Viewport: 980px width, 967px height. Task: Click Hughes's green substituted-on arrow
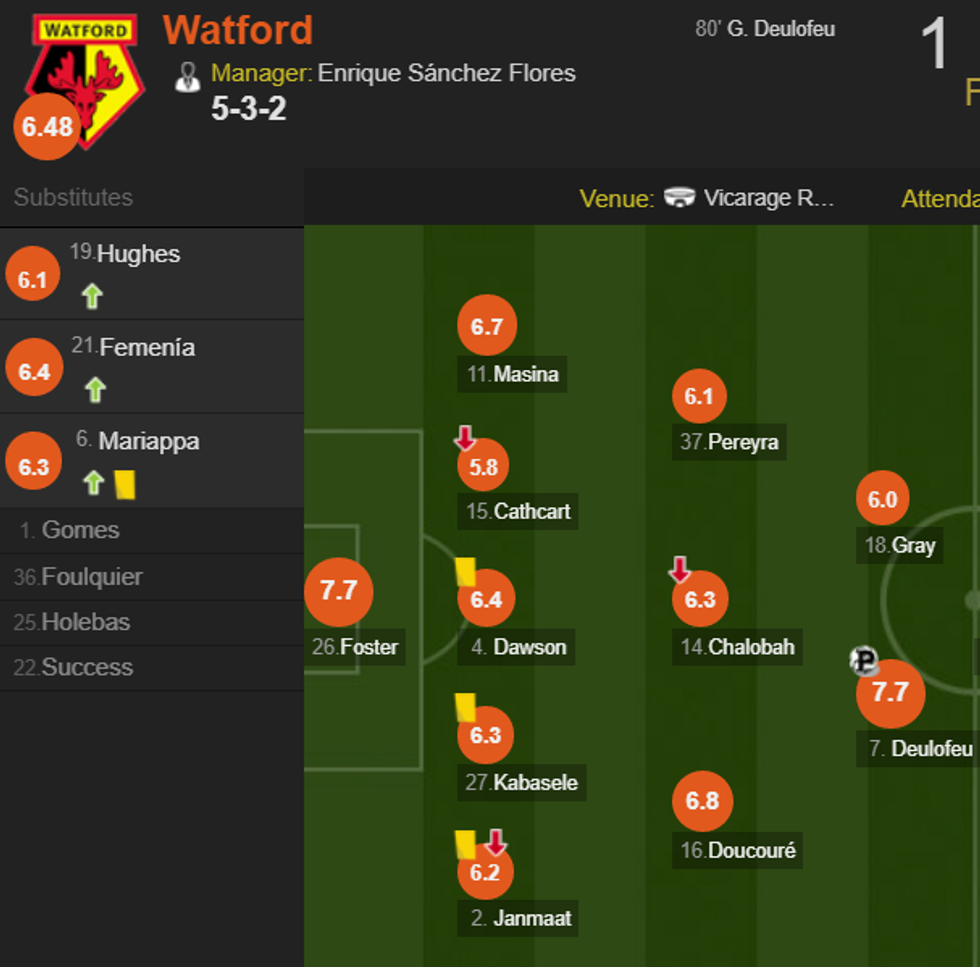tap(92, 296)
